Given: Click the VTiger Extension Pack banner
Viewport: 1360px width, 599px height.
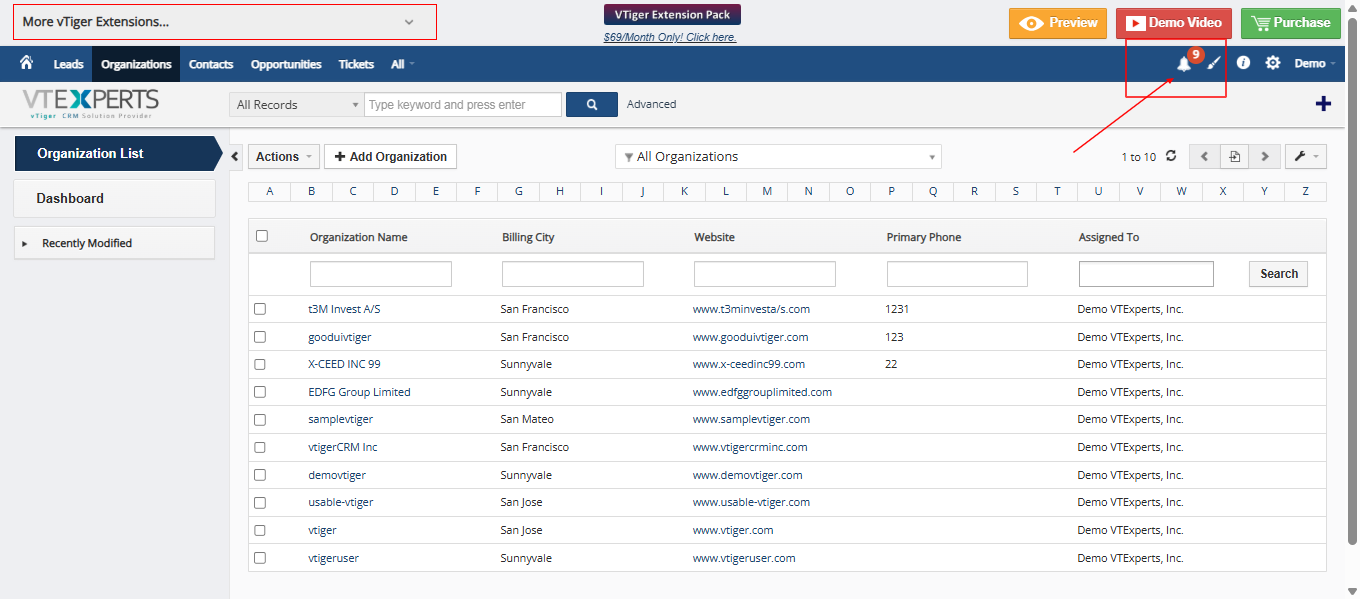Looking at the screenshot, I should pyautogui.click(x=672, y=14).
